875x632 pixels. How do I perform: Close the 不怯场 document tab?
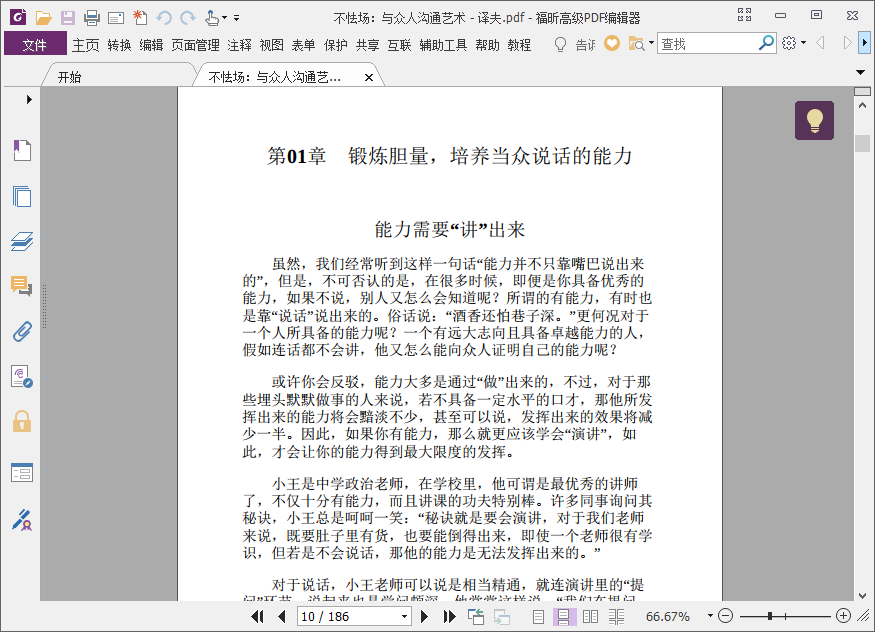coord(369,78)
